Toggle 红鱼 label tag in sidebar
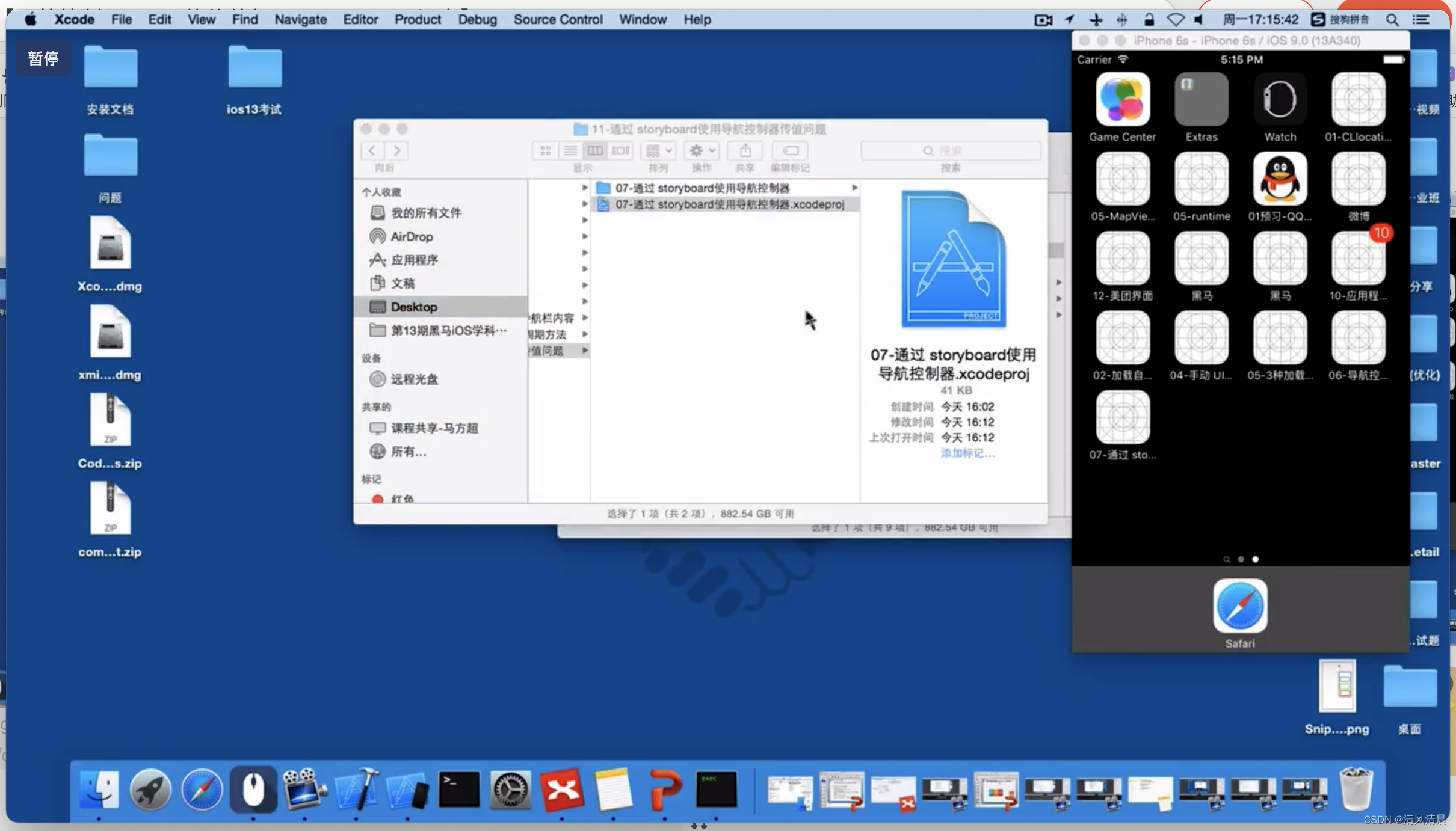The image size is (1456, 831). [403, 498]
